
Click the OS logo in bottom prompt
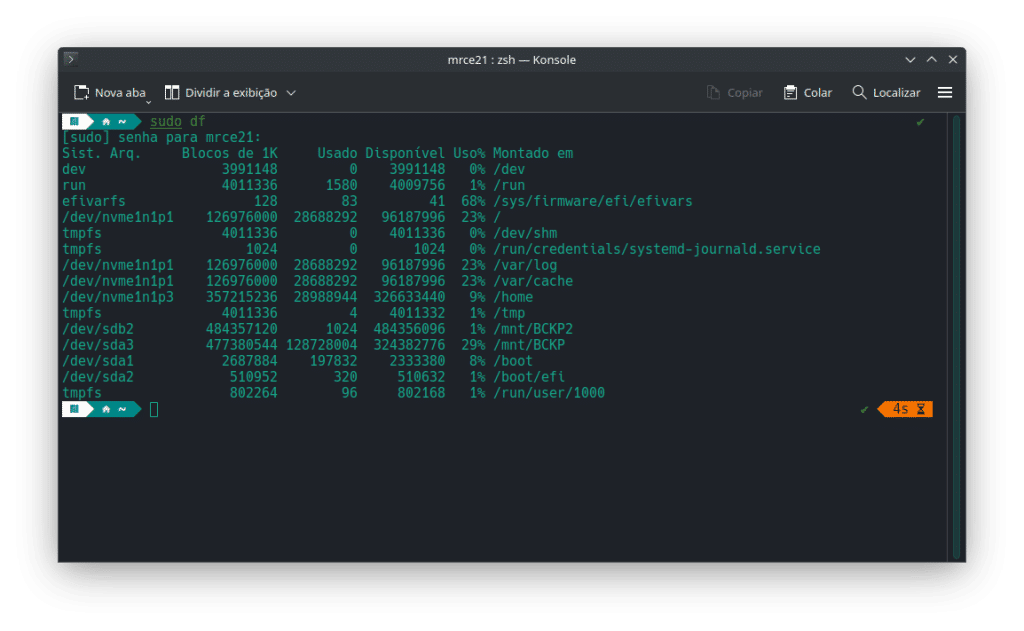[74, 409]
